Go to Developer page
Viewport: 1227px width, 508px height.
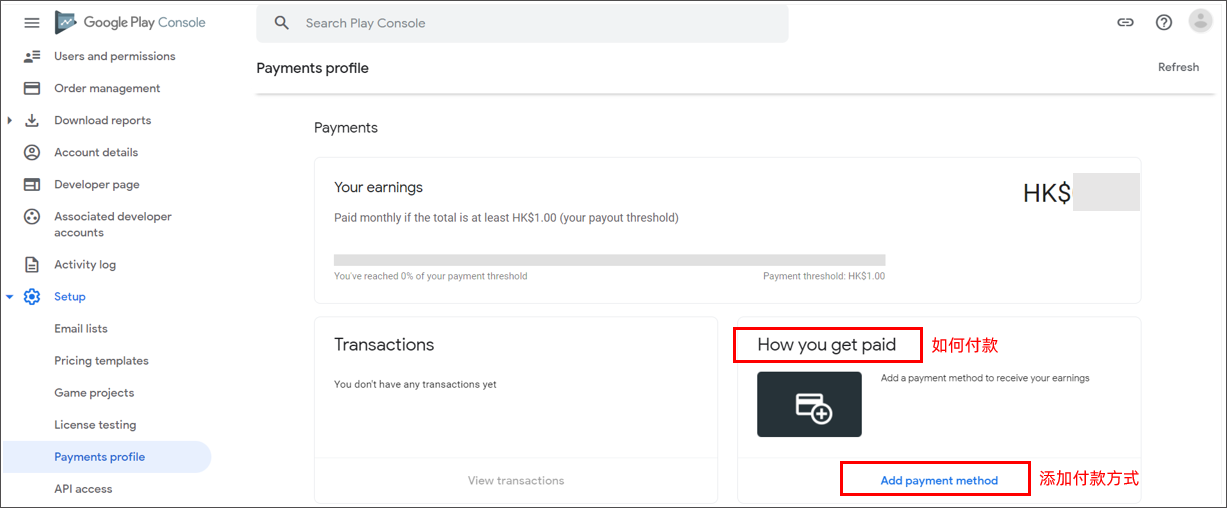pos(97,184)
